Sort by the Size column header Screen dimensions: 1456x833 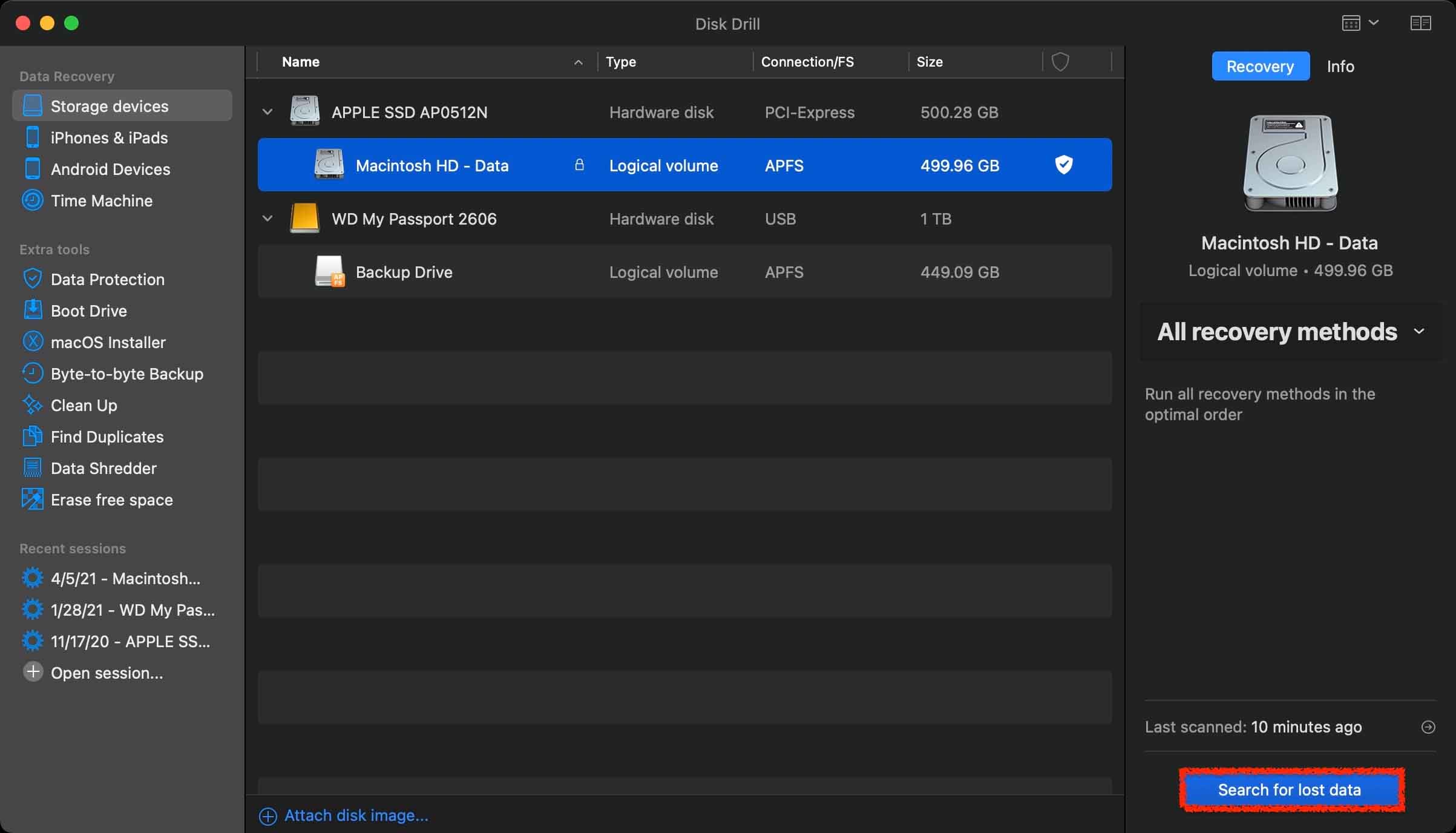pyautogui.click(x=975, y=62)
